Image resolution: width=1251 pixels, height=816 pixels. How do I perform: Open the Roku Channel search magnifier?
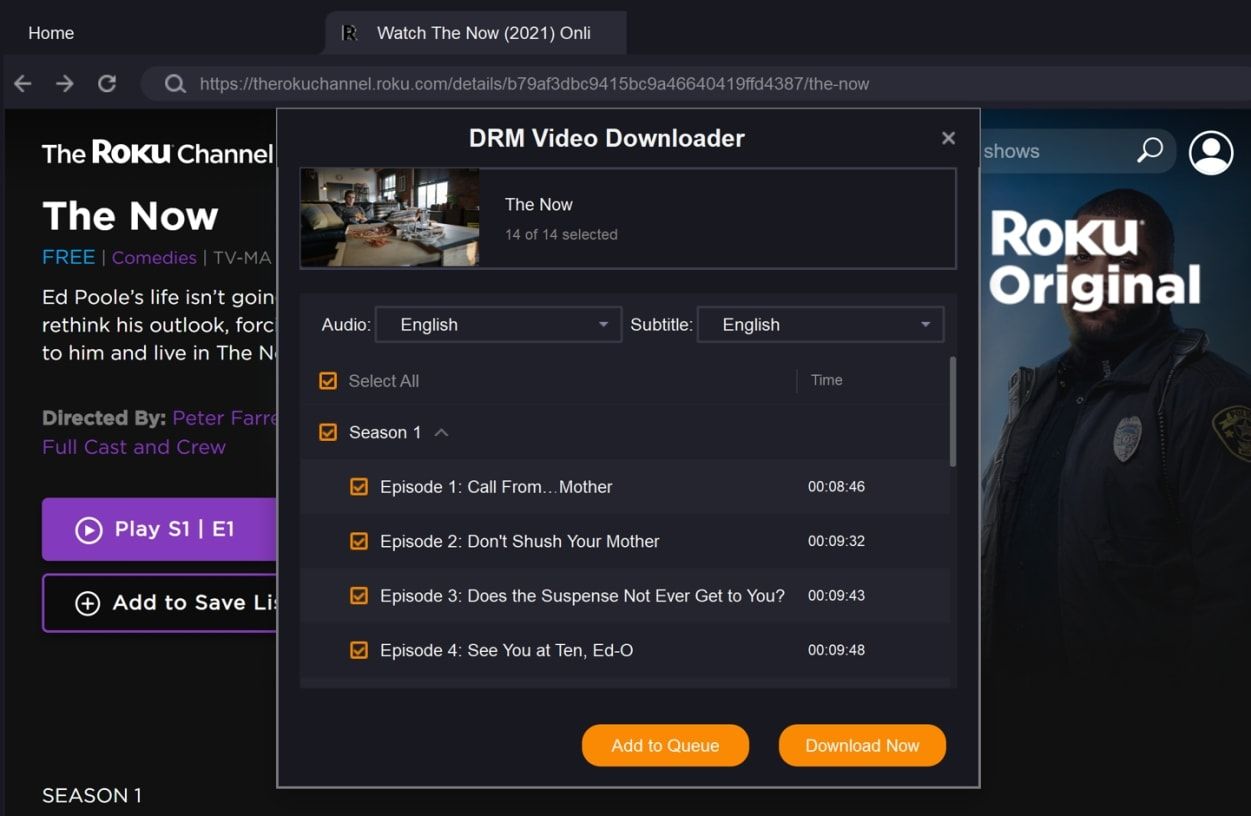pyautogui.click(x=1150, y=151)
